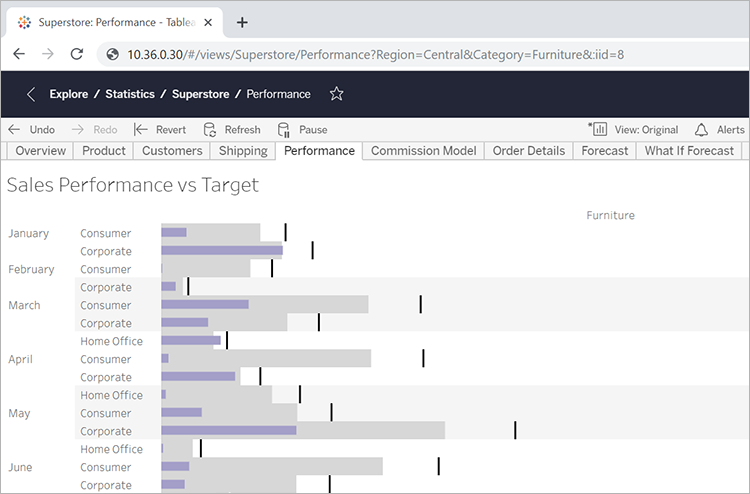Select the May month label
The width and height of the screenshot is (750, 494).
coord(19,413)
